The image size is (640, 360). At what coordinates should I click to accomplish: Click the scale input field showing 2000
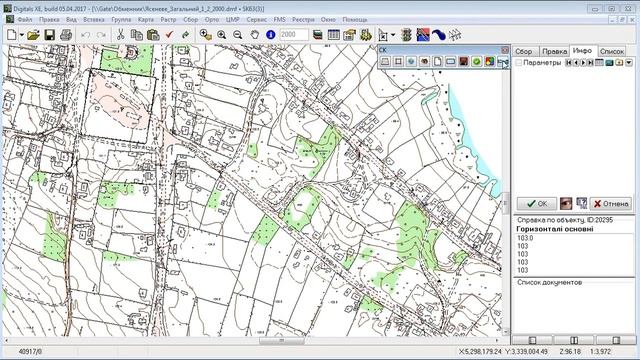point(294,35)
